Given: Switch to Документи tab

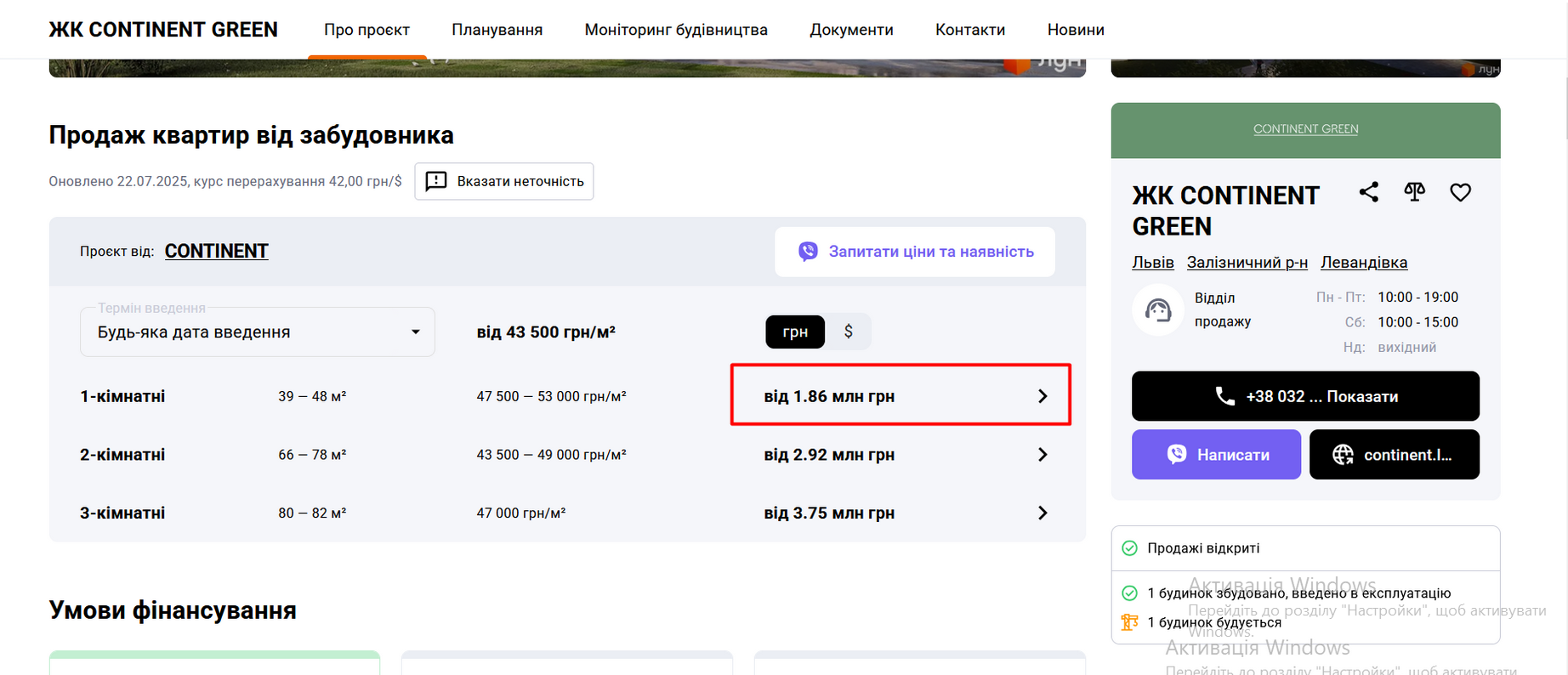Looking at the screenshot, I should [x=851, y=30].
